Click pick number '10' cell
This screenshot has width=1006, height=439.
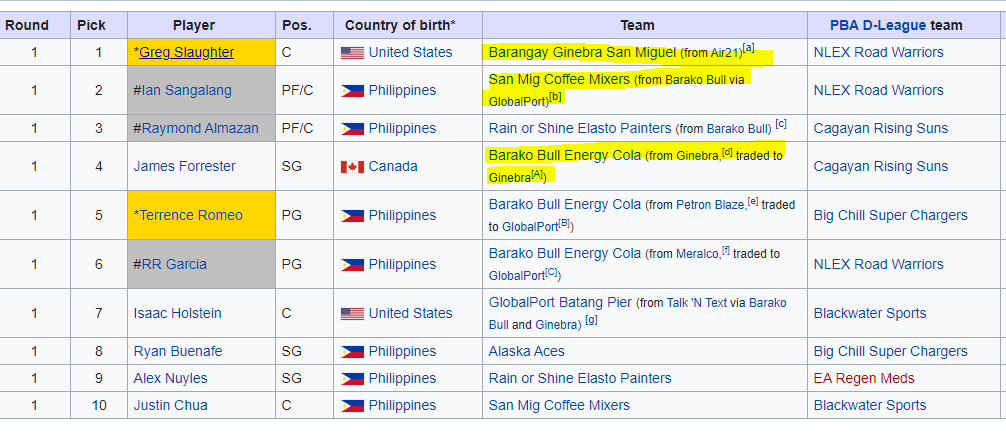tap(99, 406)
